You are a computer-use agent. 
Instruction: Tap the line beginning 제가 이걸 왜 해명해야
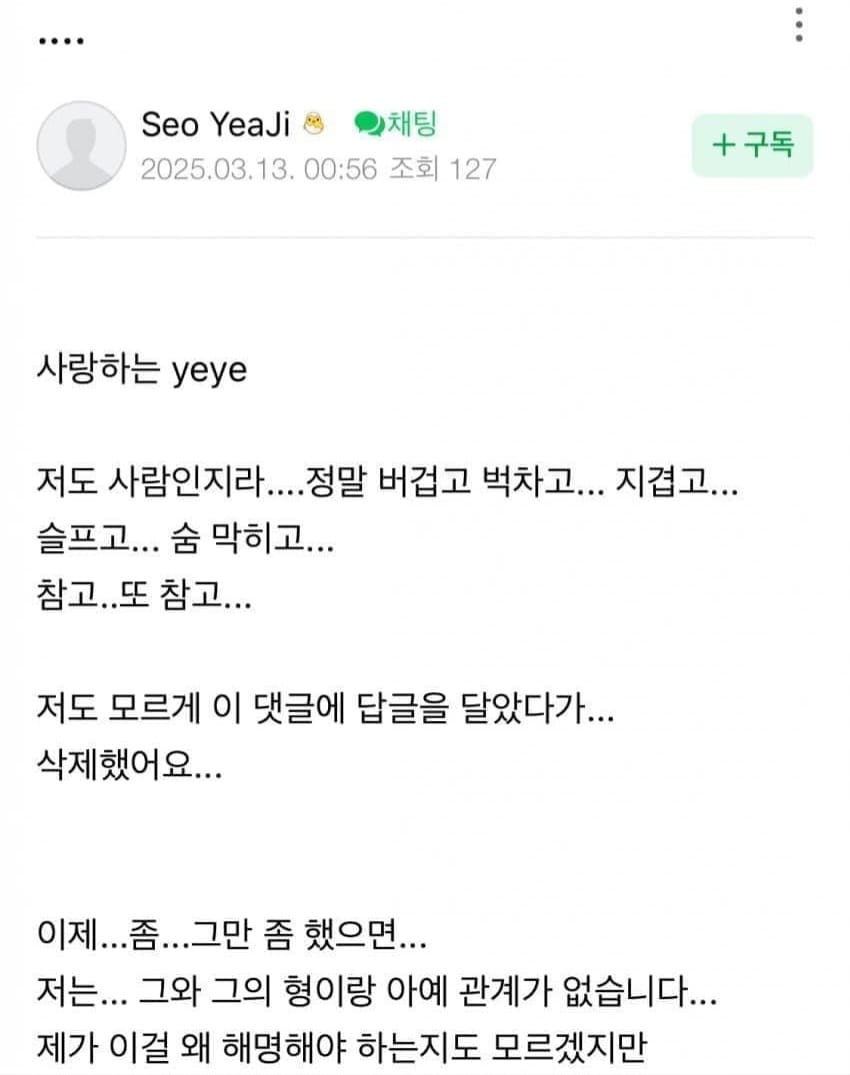[341, 1048]
